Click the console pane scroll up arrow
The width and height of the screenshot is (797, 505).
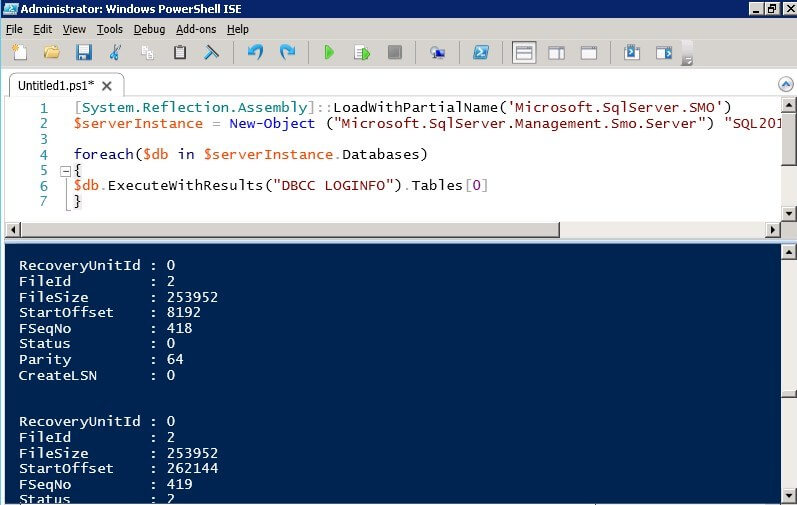[x=788, y=251]
